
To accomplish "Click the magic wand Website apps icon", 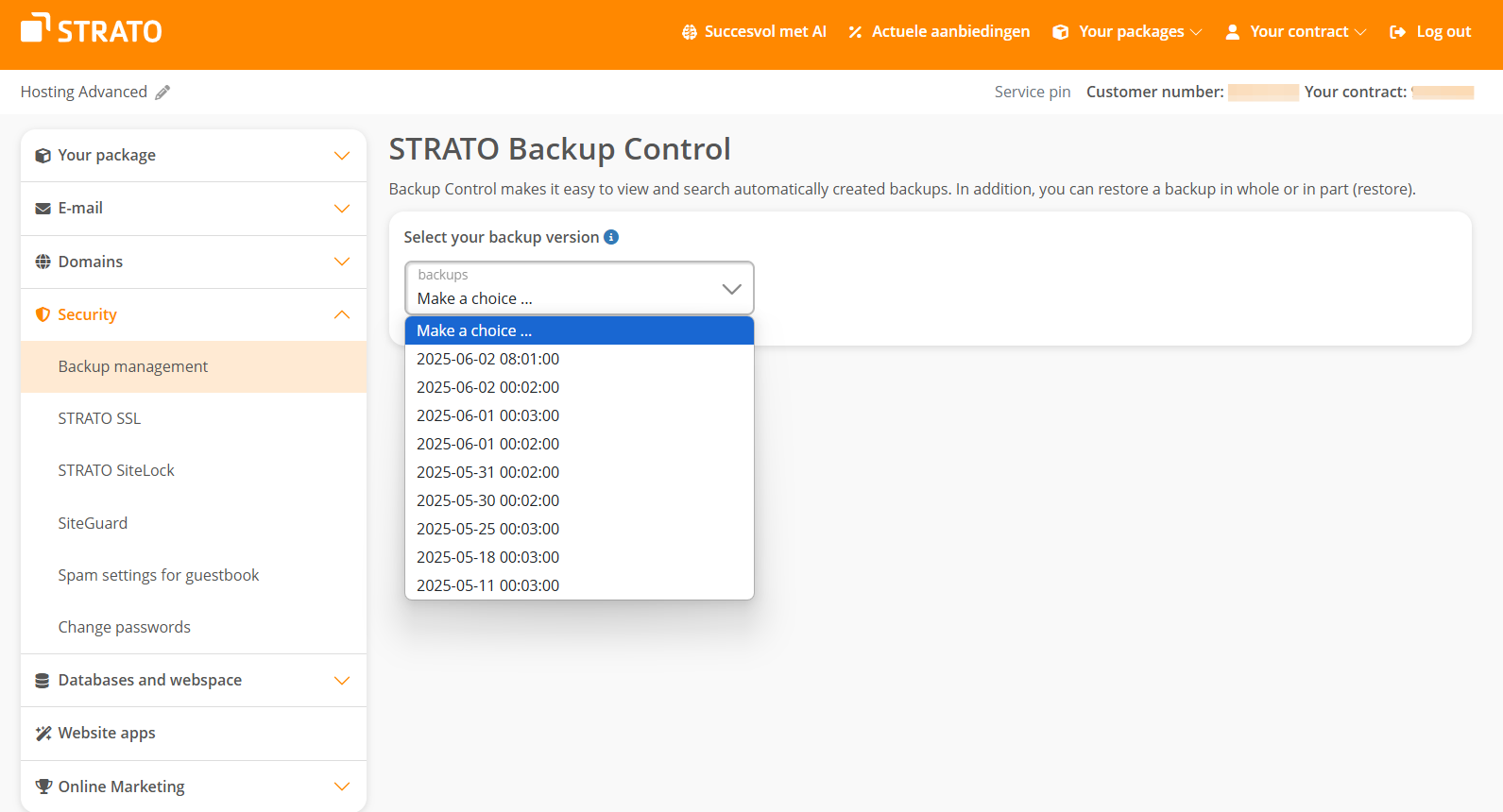I will coord(43,734).
